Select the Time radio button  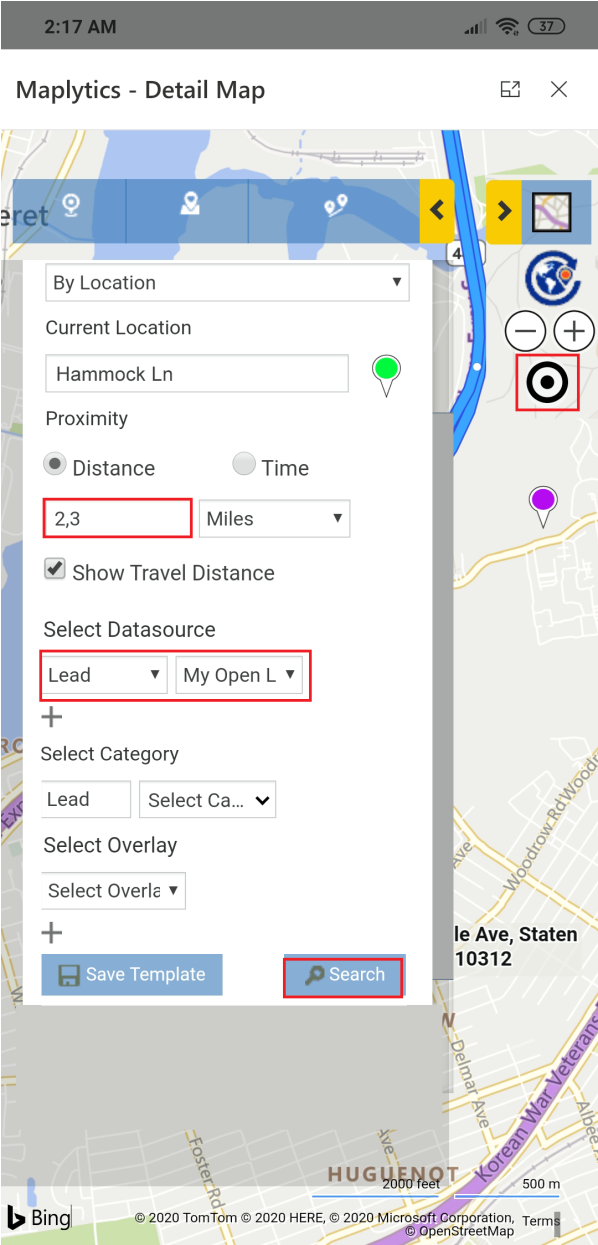[x=244, y=465]
